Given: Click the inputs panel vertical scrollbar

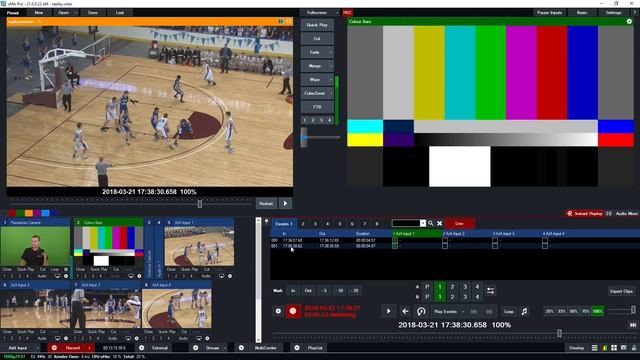Looking at the screenshot, I should tap(258, 280).
